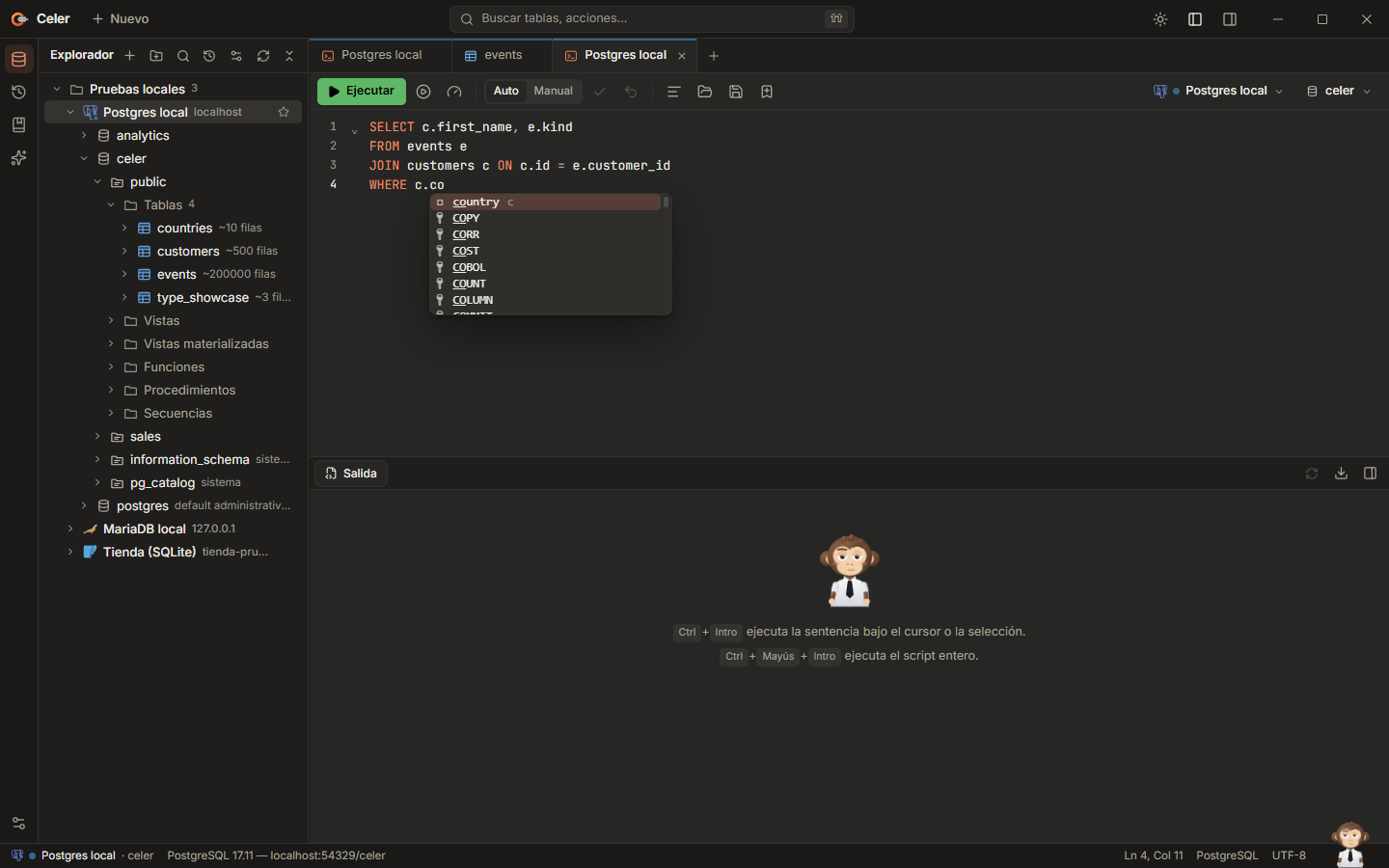
Task: Open the history view in the left sidebar
Action: 18,93
